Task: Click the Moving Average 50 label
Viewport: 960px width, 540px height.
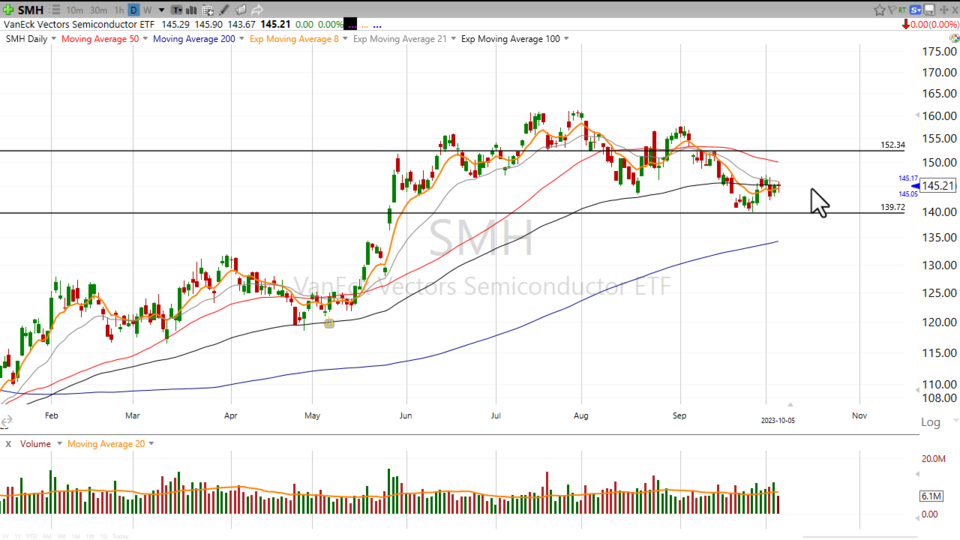Action: [100, 39]
